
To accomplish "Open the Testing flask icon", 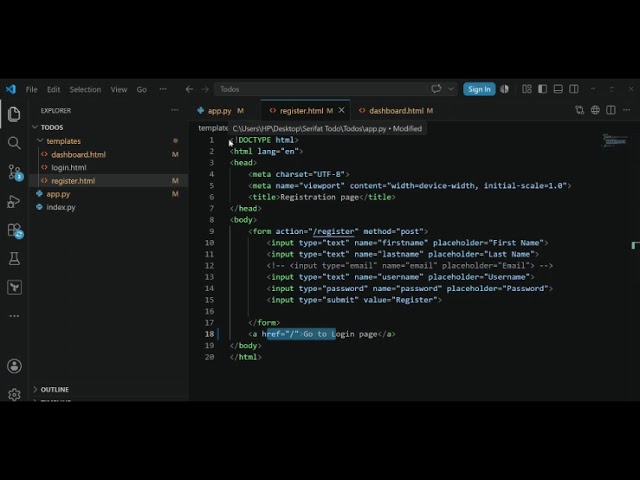I will (14, 258).
